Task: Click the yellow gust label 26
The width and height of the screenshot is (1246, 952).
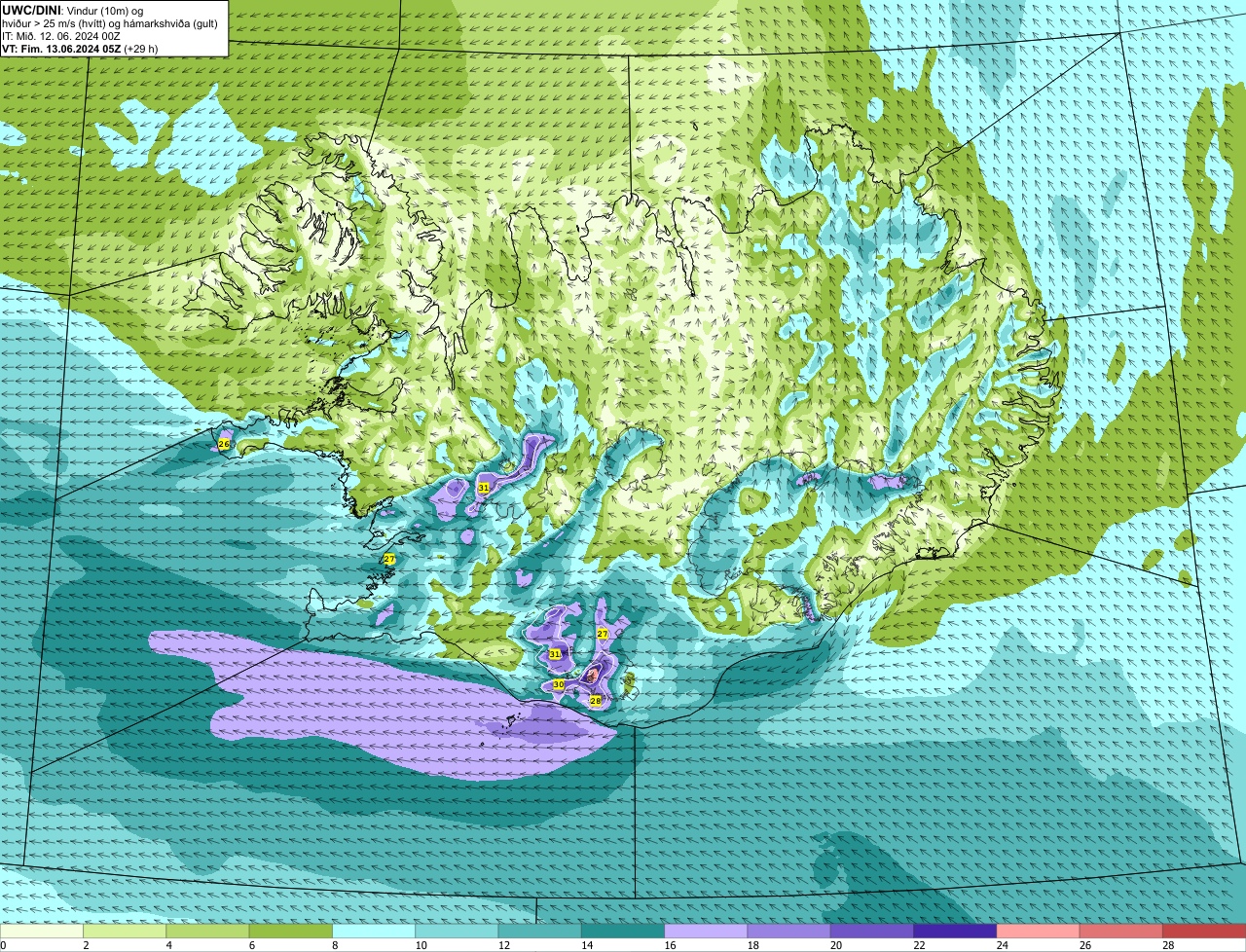Action: (224, 444)
